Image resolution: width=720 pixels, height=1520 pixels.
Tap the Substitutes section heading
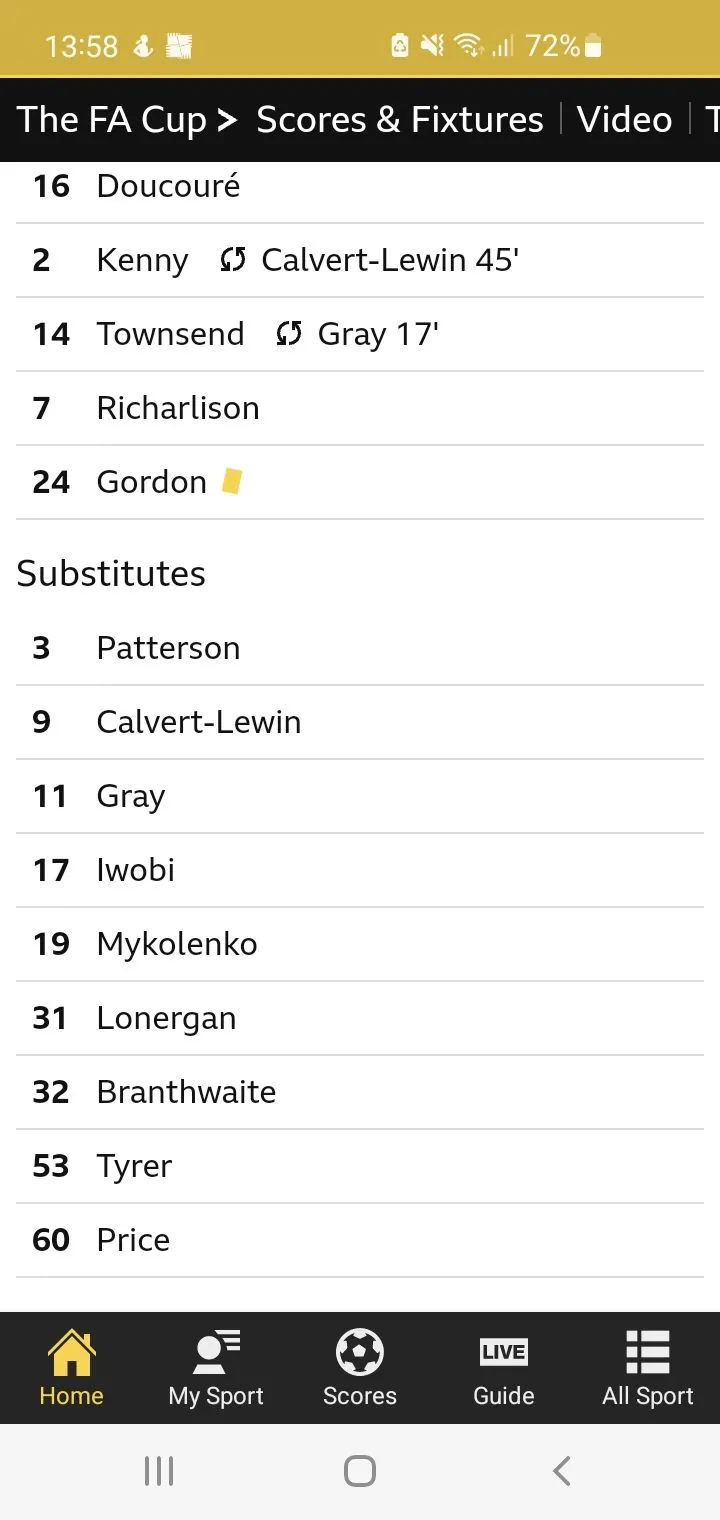tap(111, 574)
